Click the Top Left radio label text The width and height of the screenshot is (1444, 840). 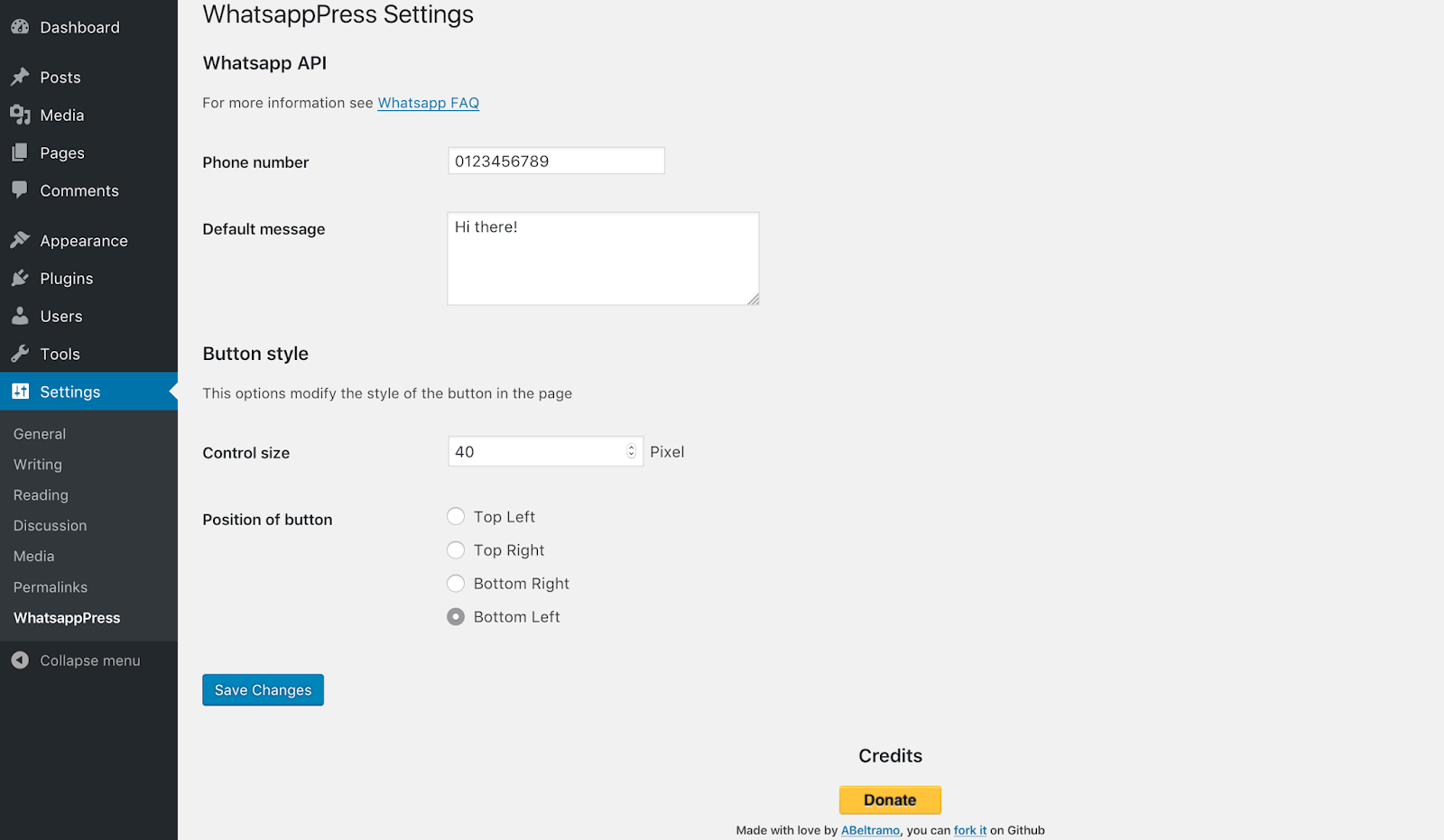[x=504, y=517]
